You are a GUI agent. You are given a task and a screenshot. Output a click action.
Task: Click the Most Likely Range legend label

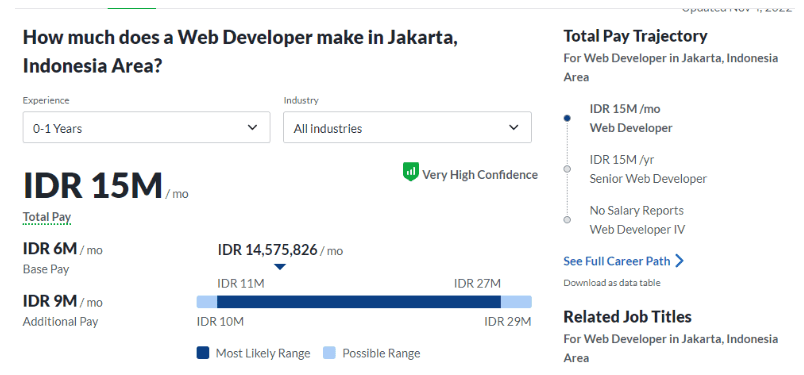click(x=263, y=353)
